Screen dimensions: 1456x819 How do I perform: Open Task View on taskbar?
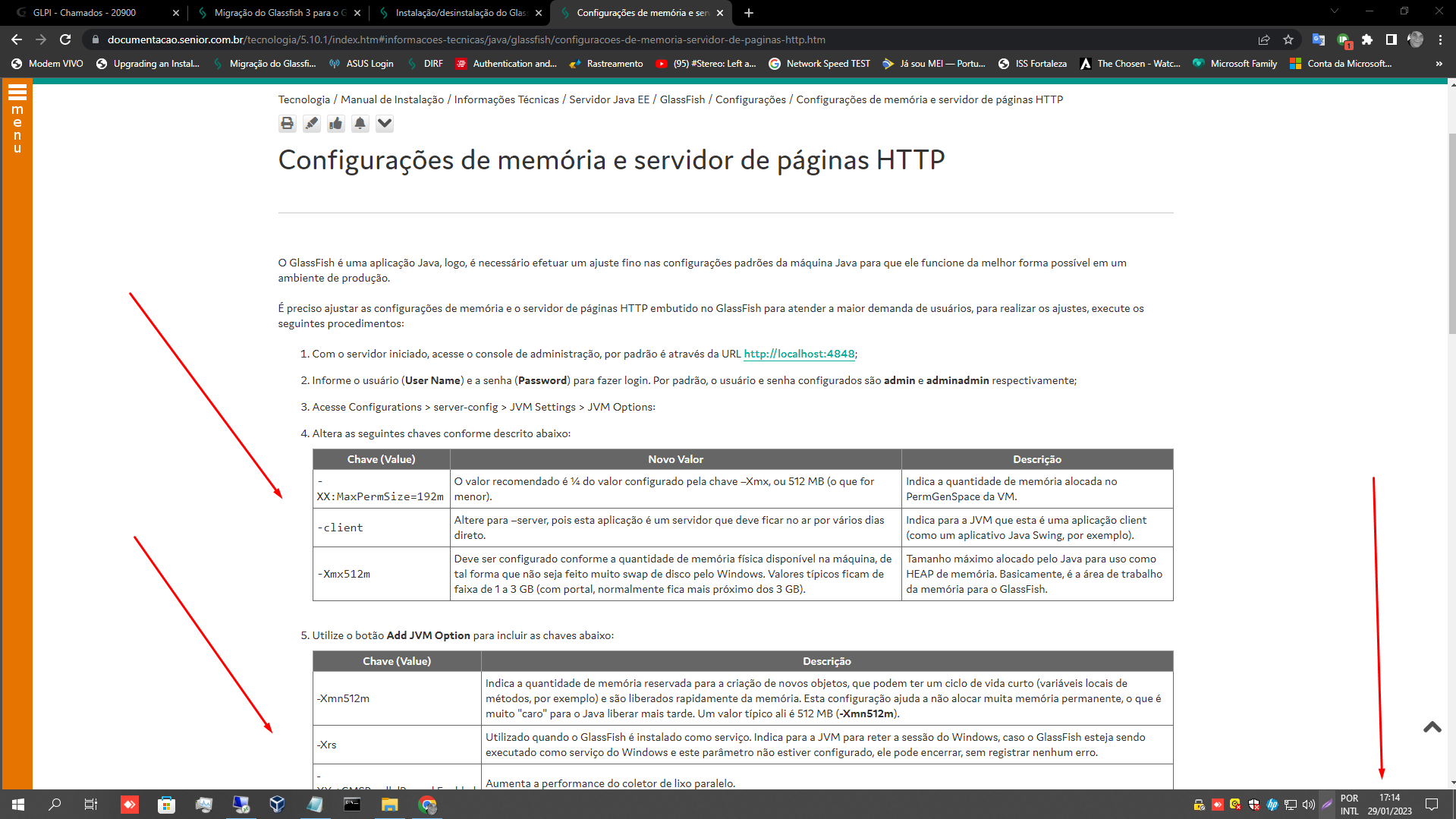pyautogui.click(x=91, y=805)
